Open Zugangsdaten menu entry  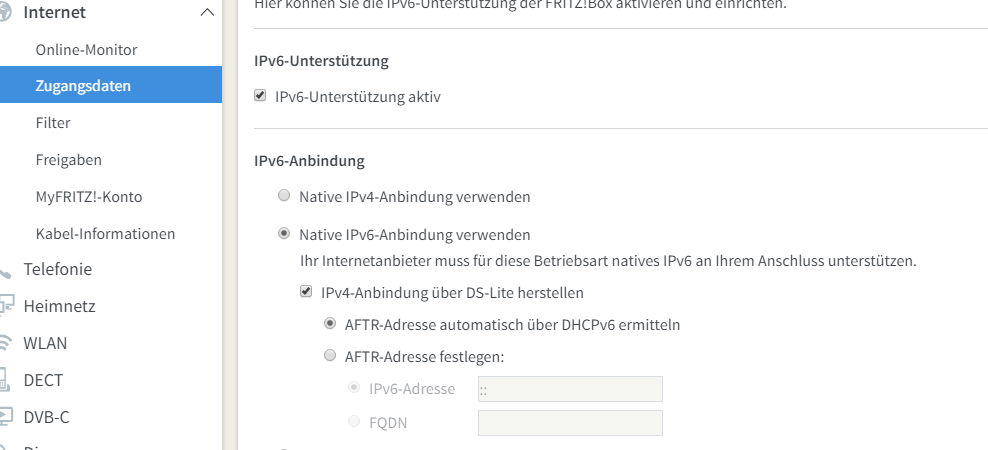[x=83, y=86]
